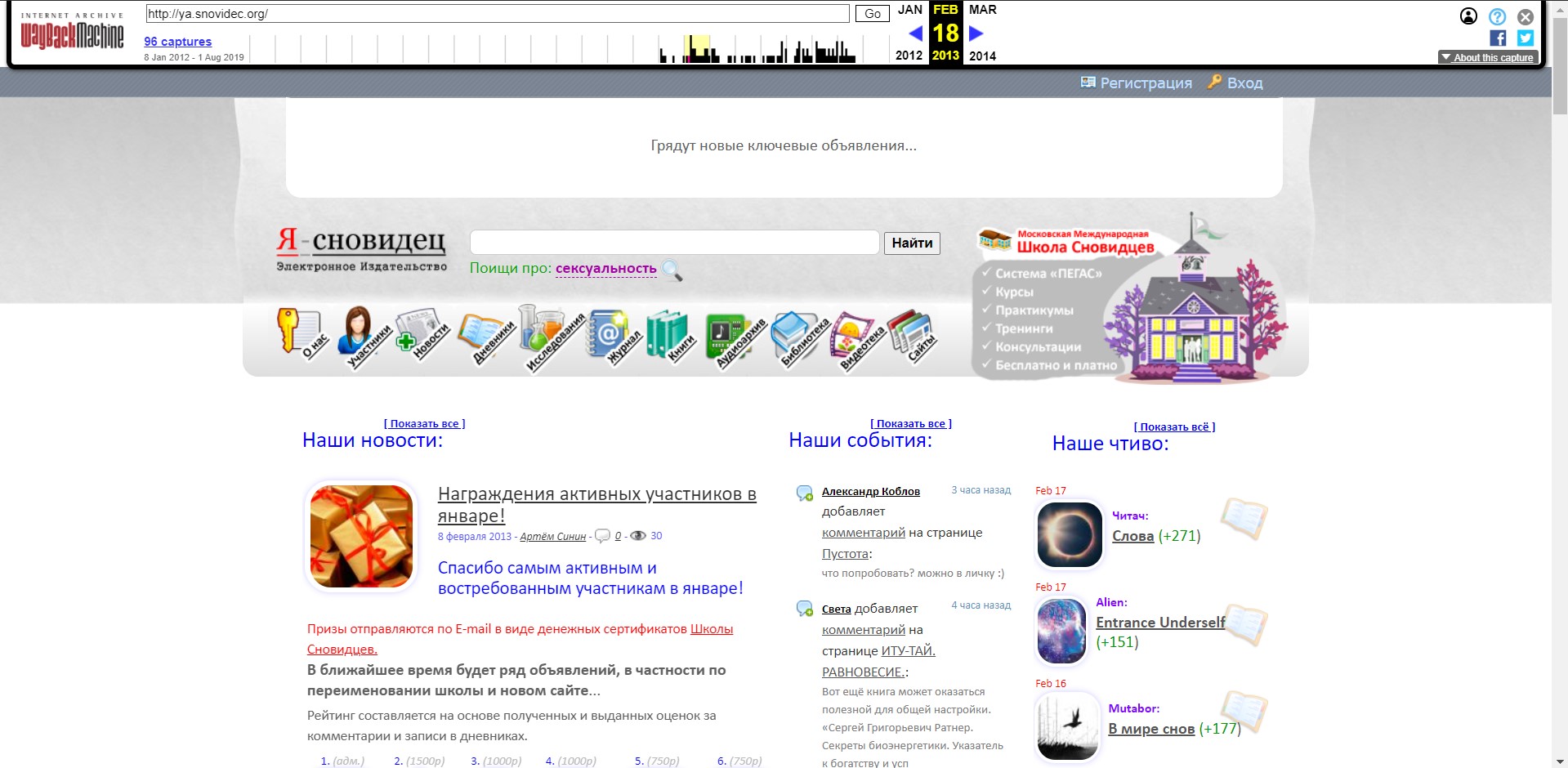Viewport: 1568px width, 768px height.
Task: Open the 'Журнал' address book icon
Action: click(614, 337)
